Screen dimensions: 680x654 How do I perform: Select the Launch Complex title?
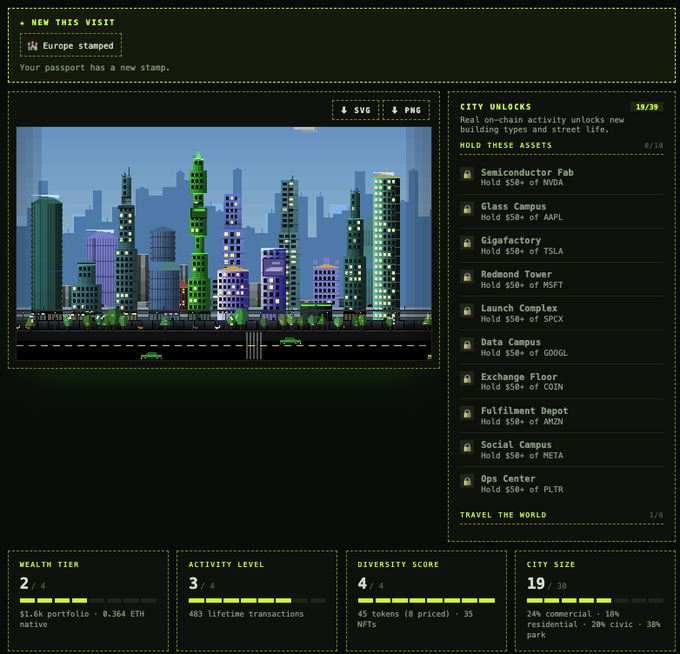519,308
